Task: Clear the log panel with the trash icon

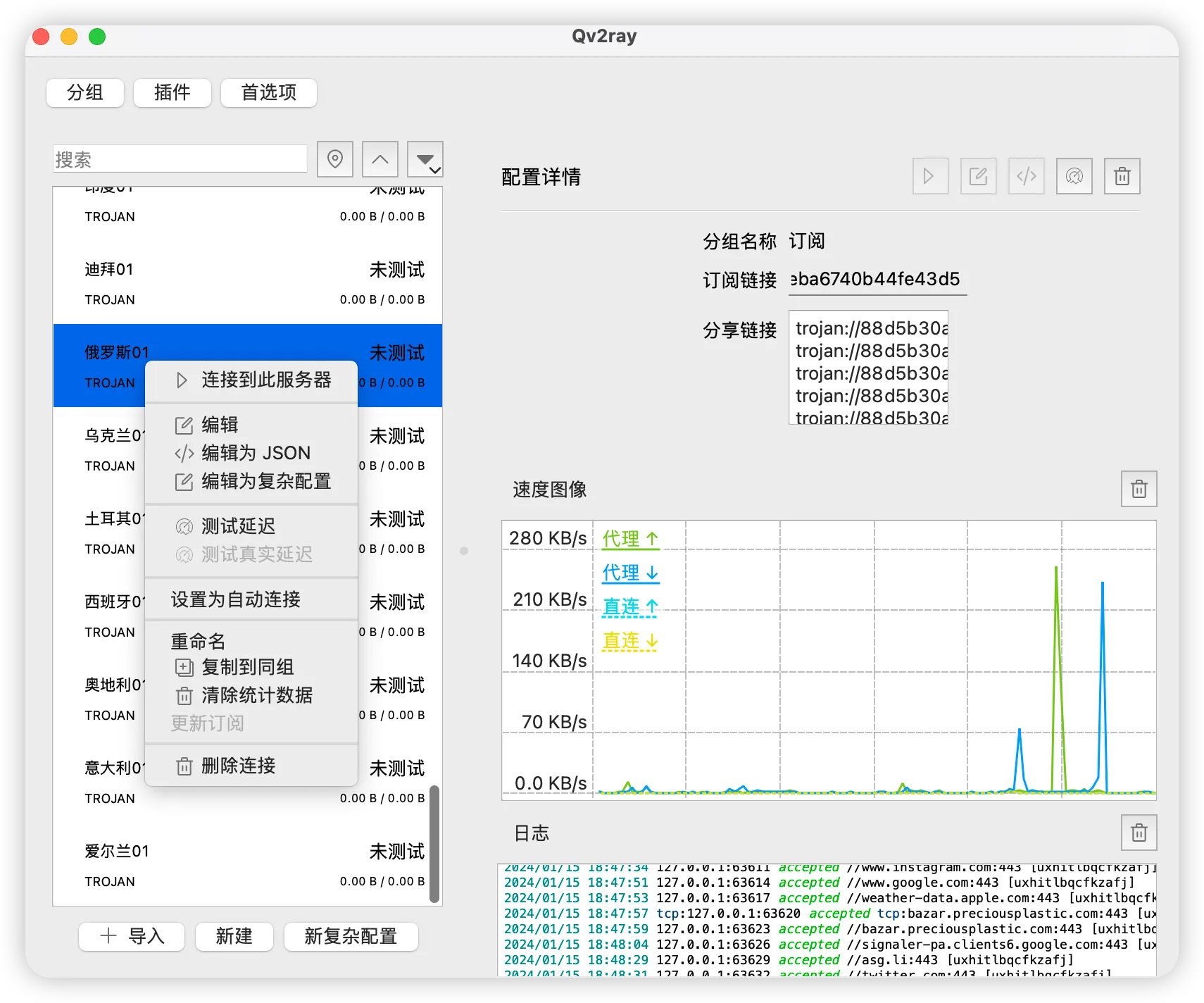Action: click(x=1139, y=832)
